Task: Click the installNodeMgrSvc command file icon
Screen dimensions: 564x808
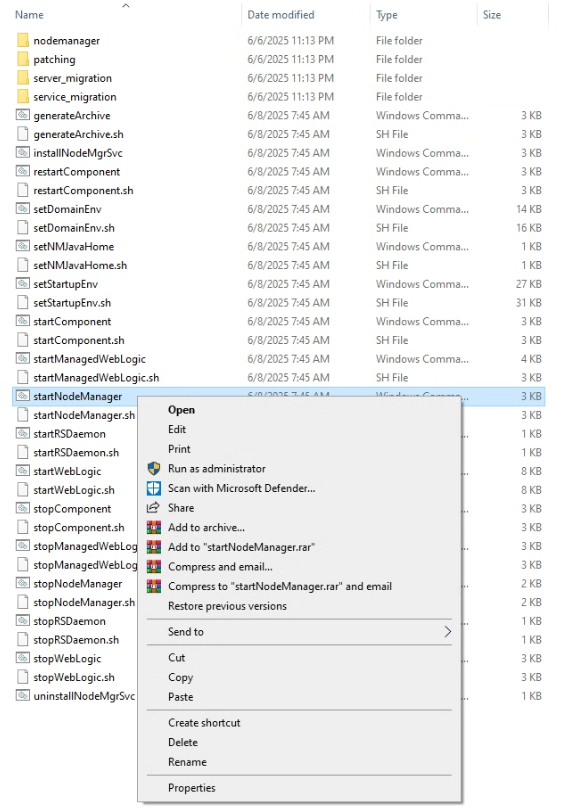Action: click(23, 153)
